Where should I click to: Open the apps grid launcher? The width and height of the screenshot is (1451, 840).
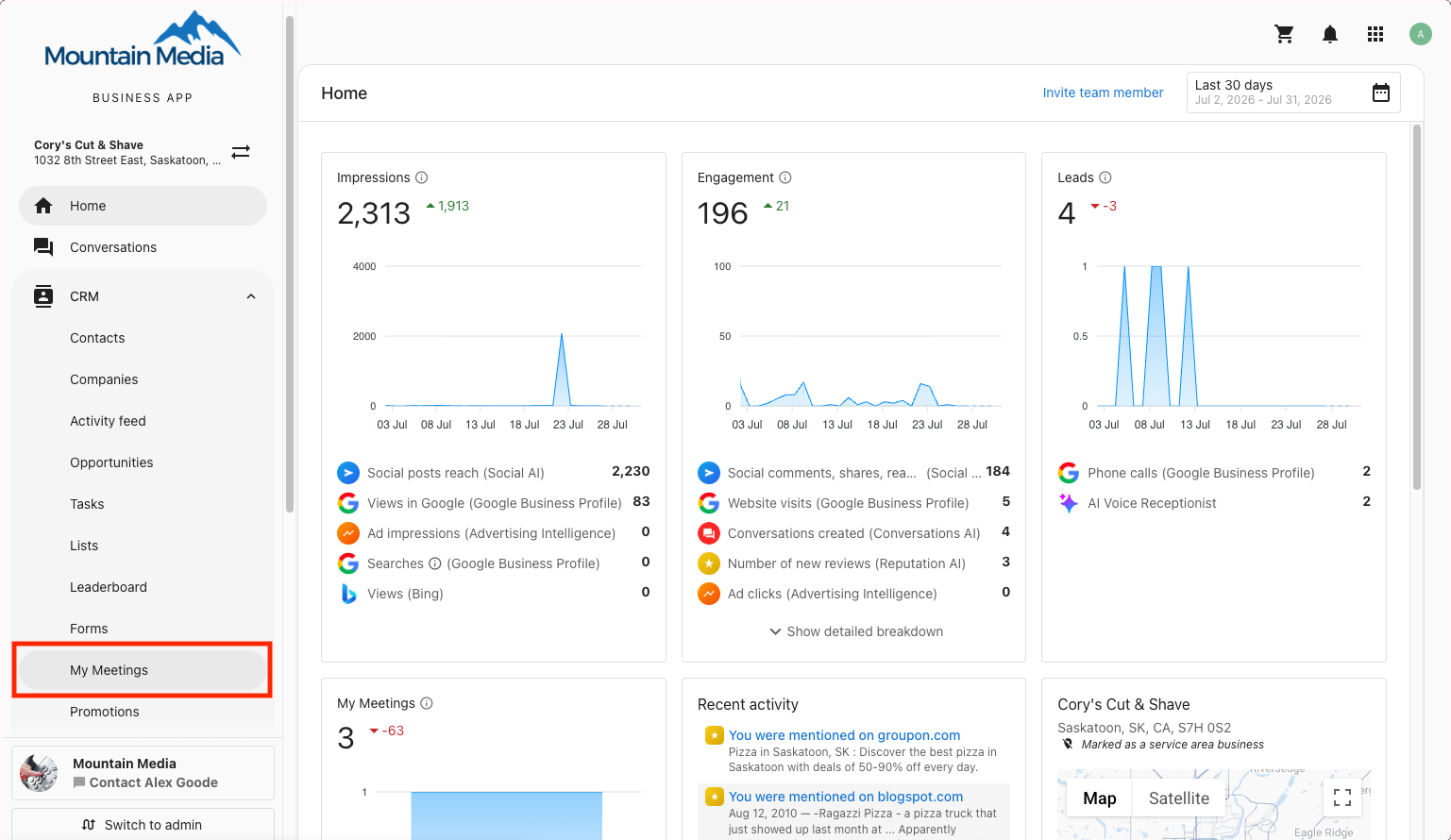coord(1375,34)
